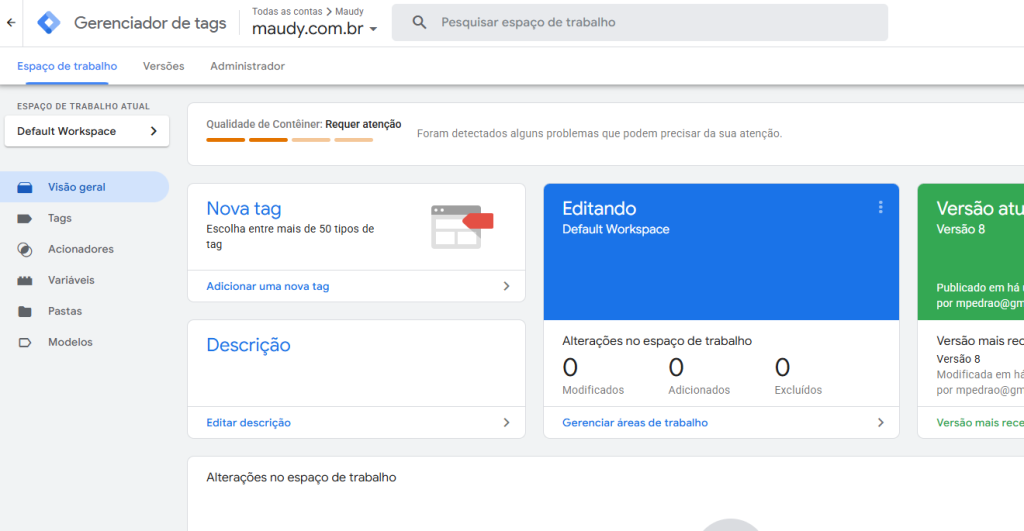The image size is (1024, 531).
Task: Click chevron next to Gerenciar áreas de trabalho
Action: click(x=880, y=423)
